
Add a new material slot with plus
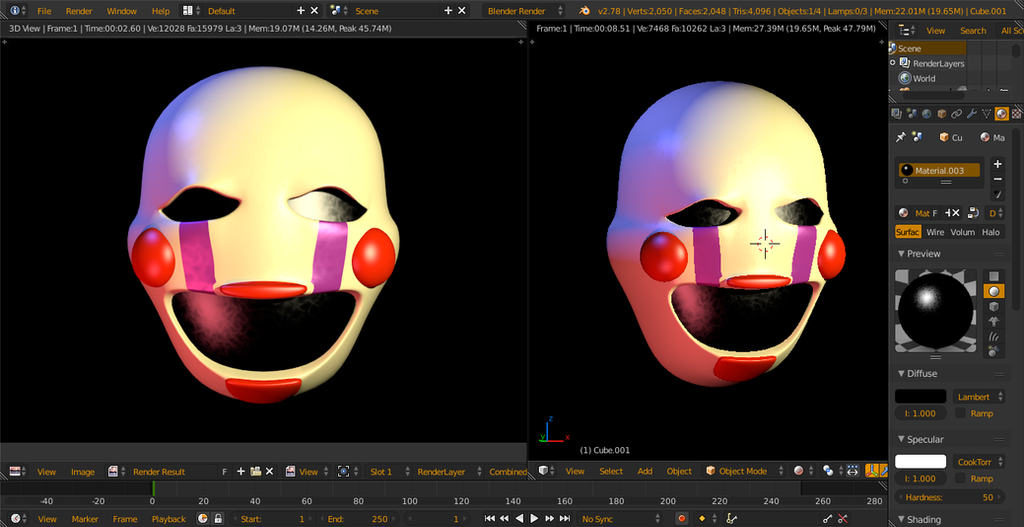(x=997, y=164)
